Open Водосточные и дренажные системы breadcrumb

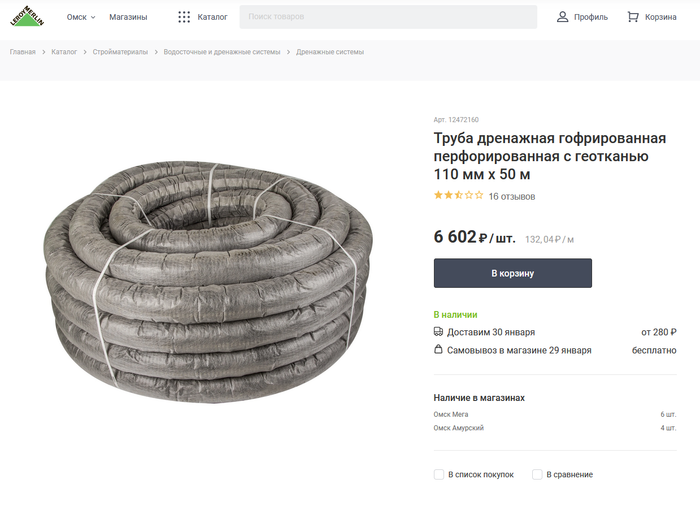(x=221, y=52)
